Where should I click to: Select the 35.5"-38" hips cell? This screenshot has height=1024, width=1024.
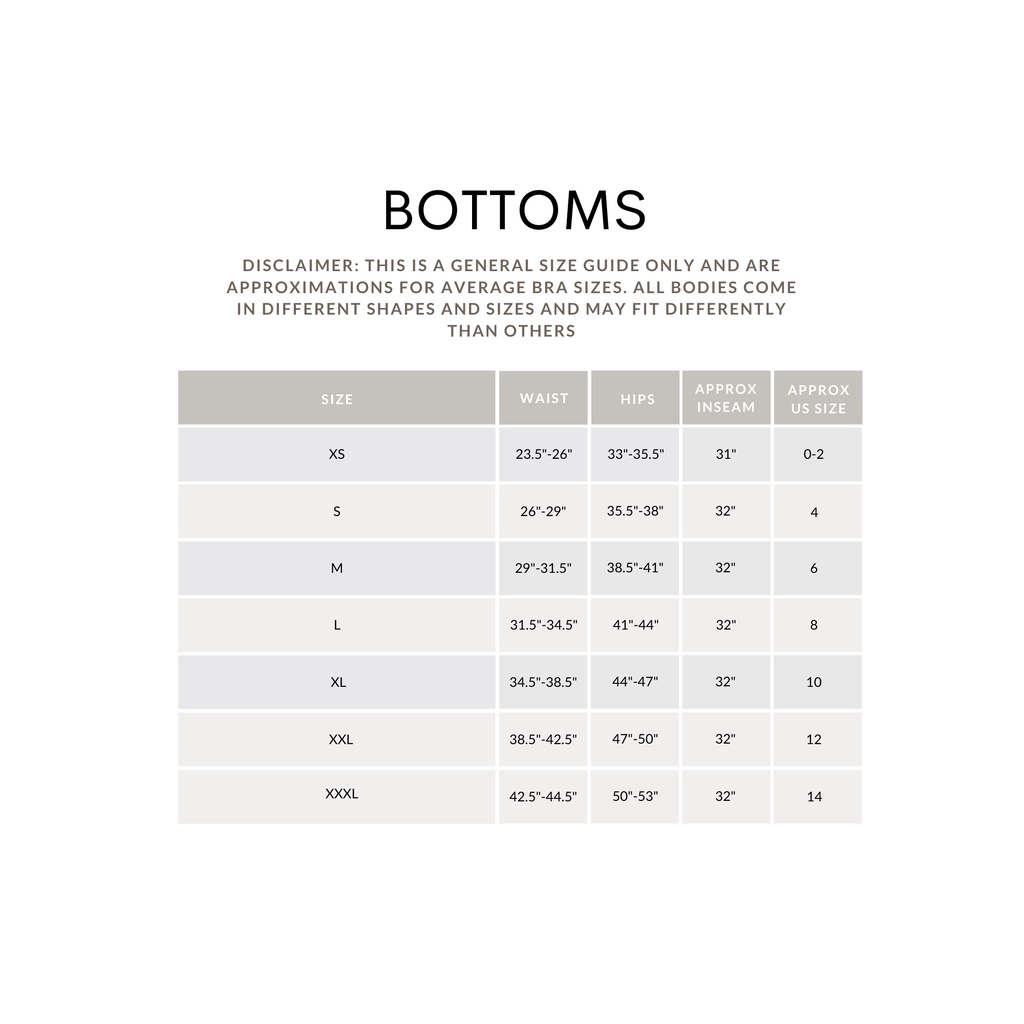point(635,511)
